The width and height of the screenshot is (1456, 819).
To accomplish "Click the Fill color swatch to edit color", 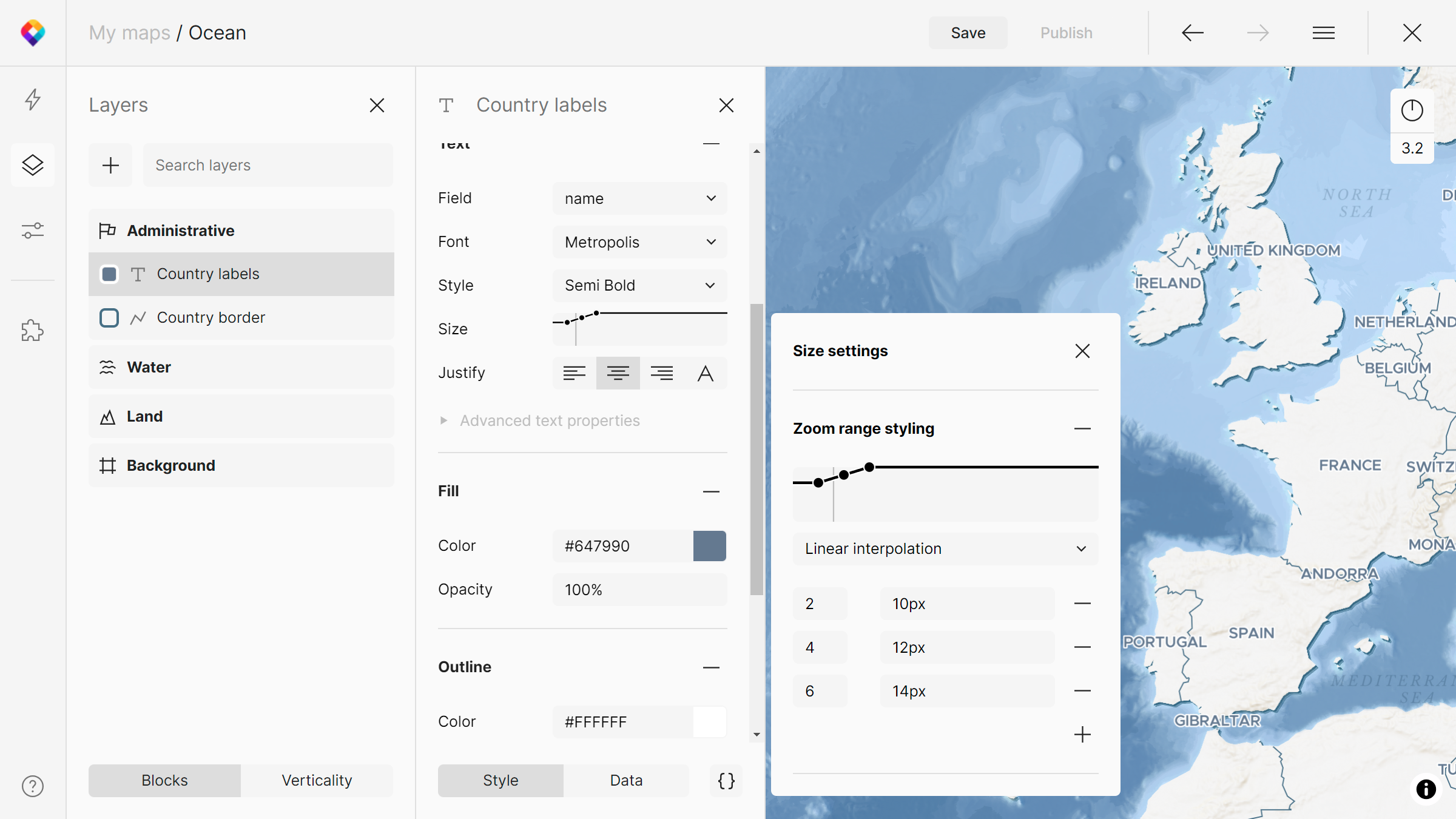I will pyautogui.click(x=710, y=545).
